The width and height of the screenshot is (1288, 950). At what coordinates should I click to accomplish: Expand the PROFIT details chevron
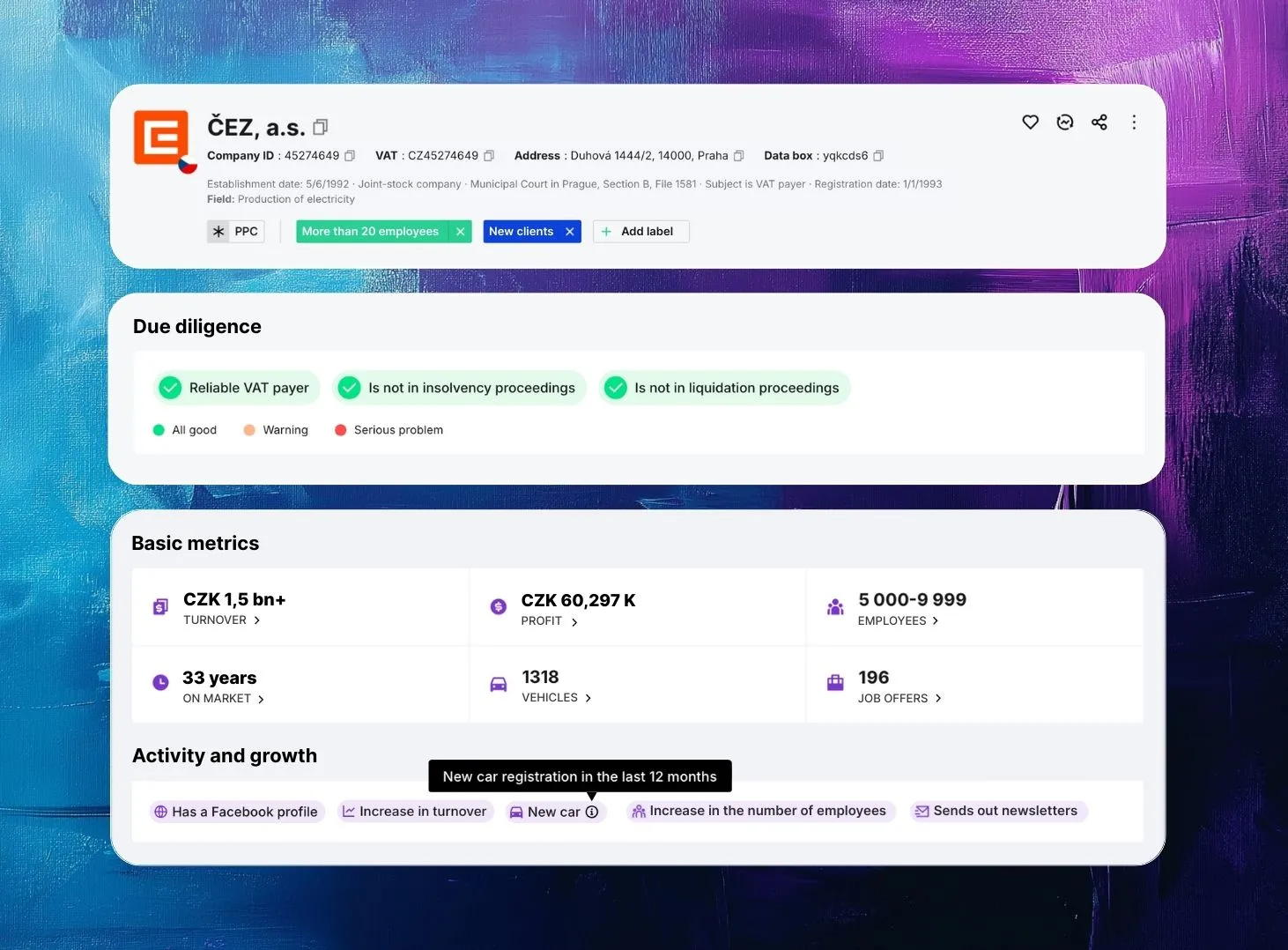click(574, 622)
